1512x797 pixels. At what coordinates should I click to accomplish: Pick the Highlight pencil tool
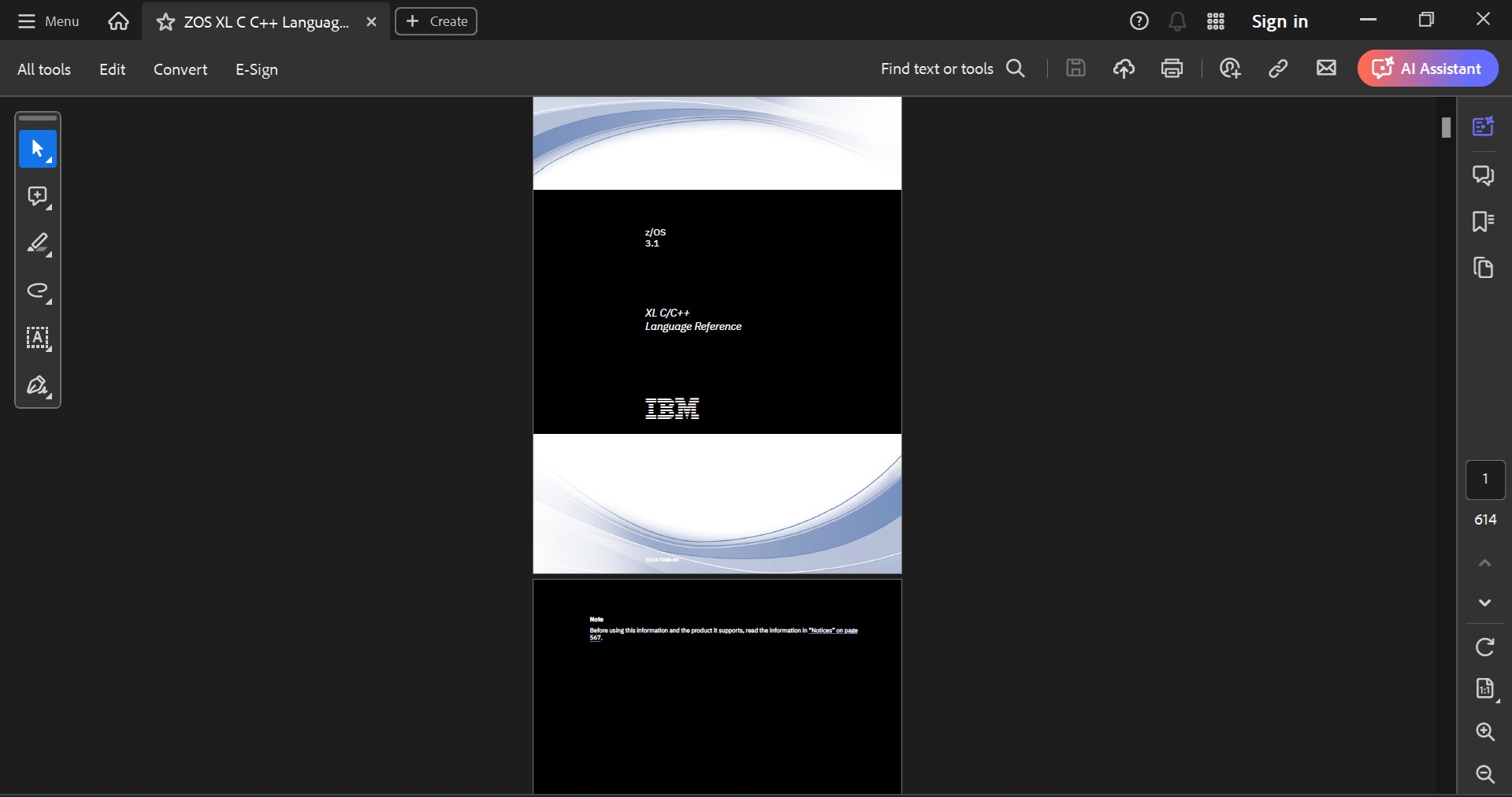pyautogui.click(x=37, y=244)
